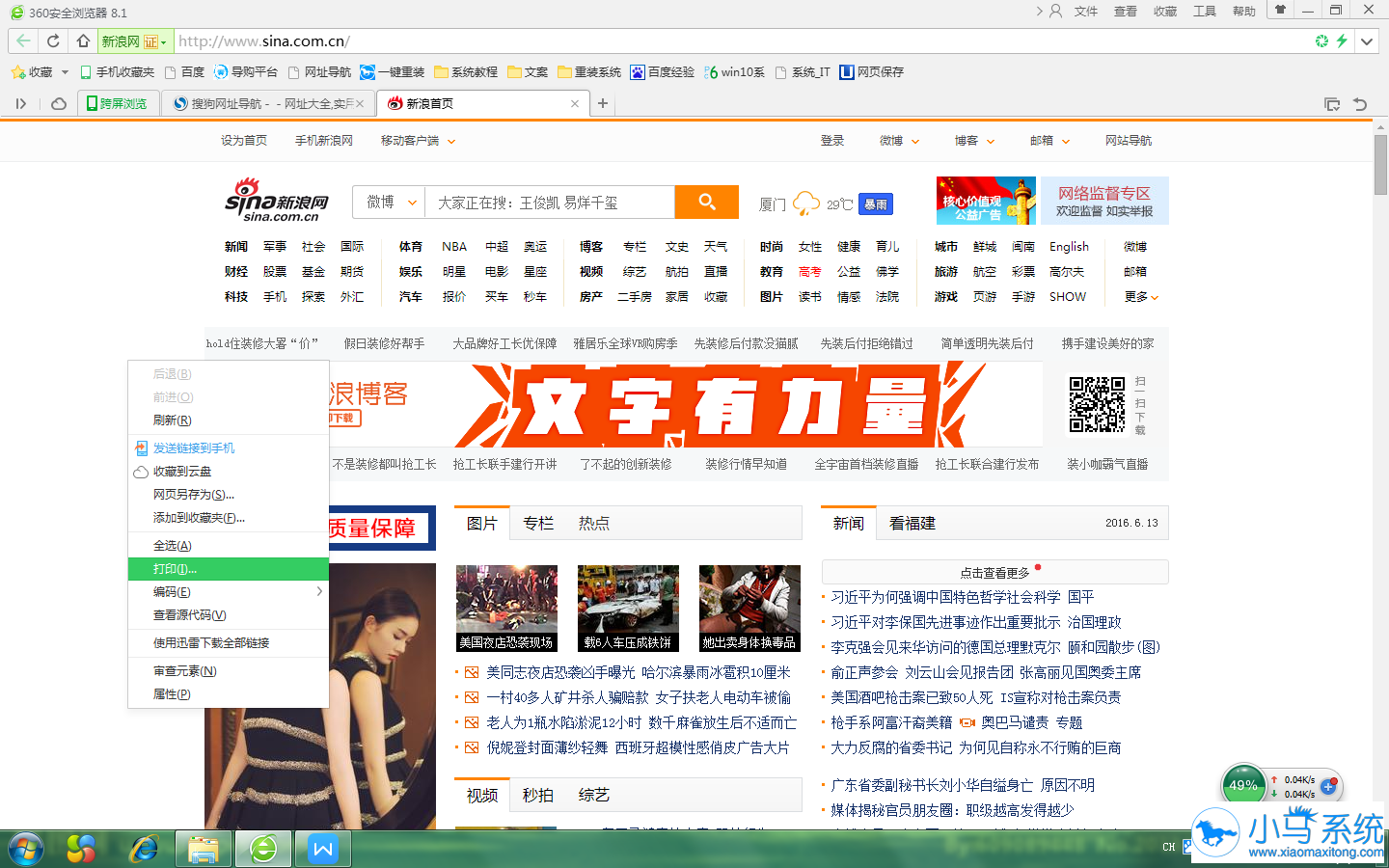Click the green refresh-circle icon in address bar
The image size is (1389, 868).
[x=1321, y=41]
